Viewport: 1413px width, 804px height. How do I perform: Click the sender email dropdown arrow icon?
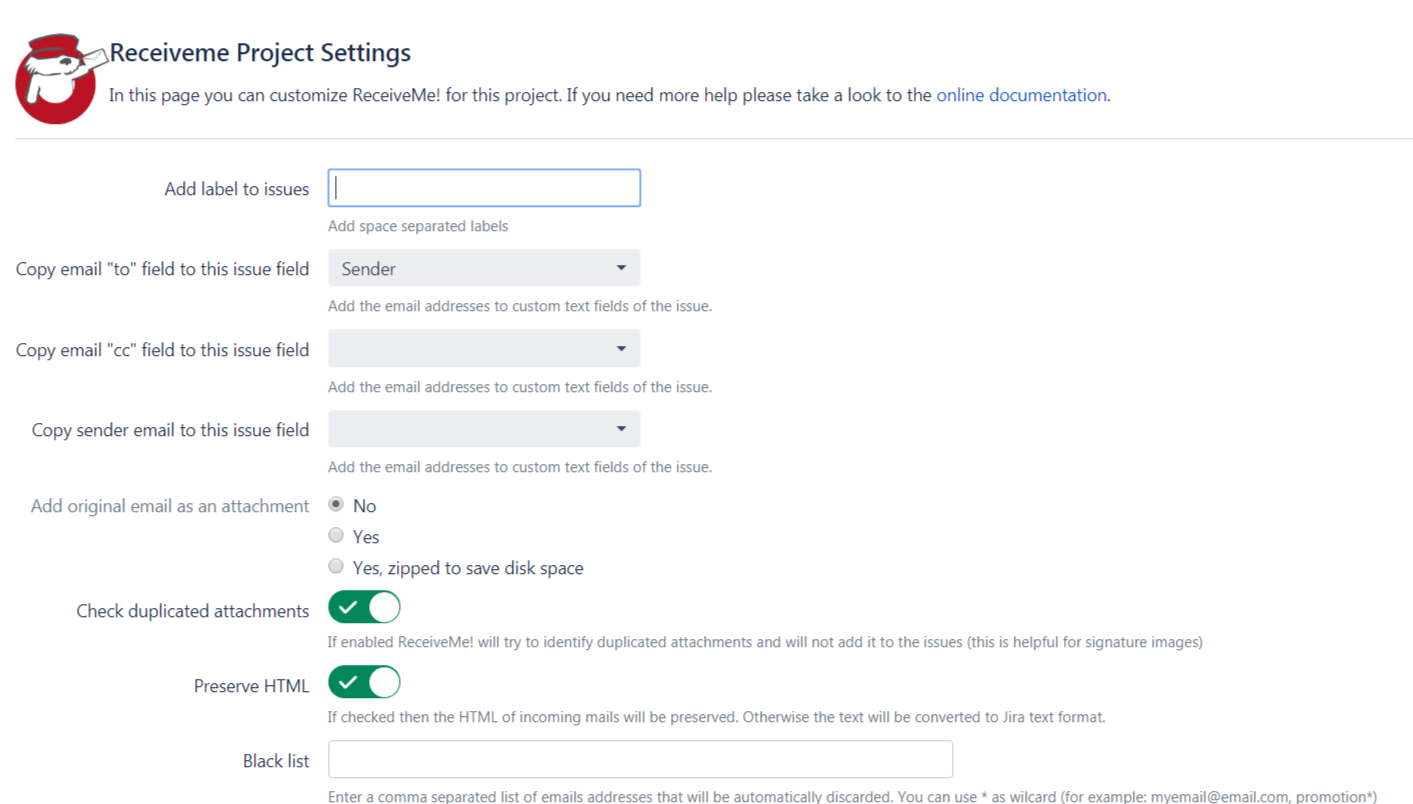pos(621,429)
